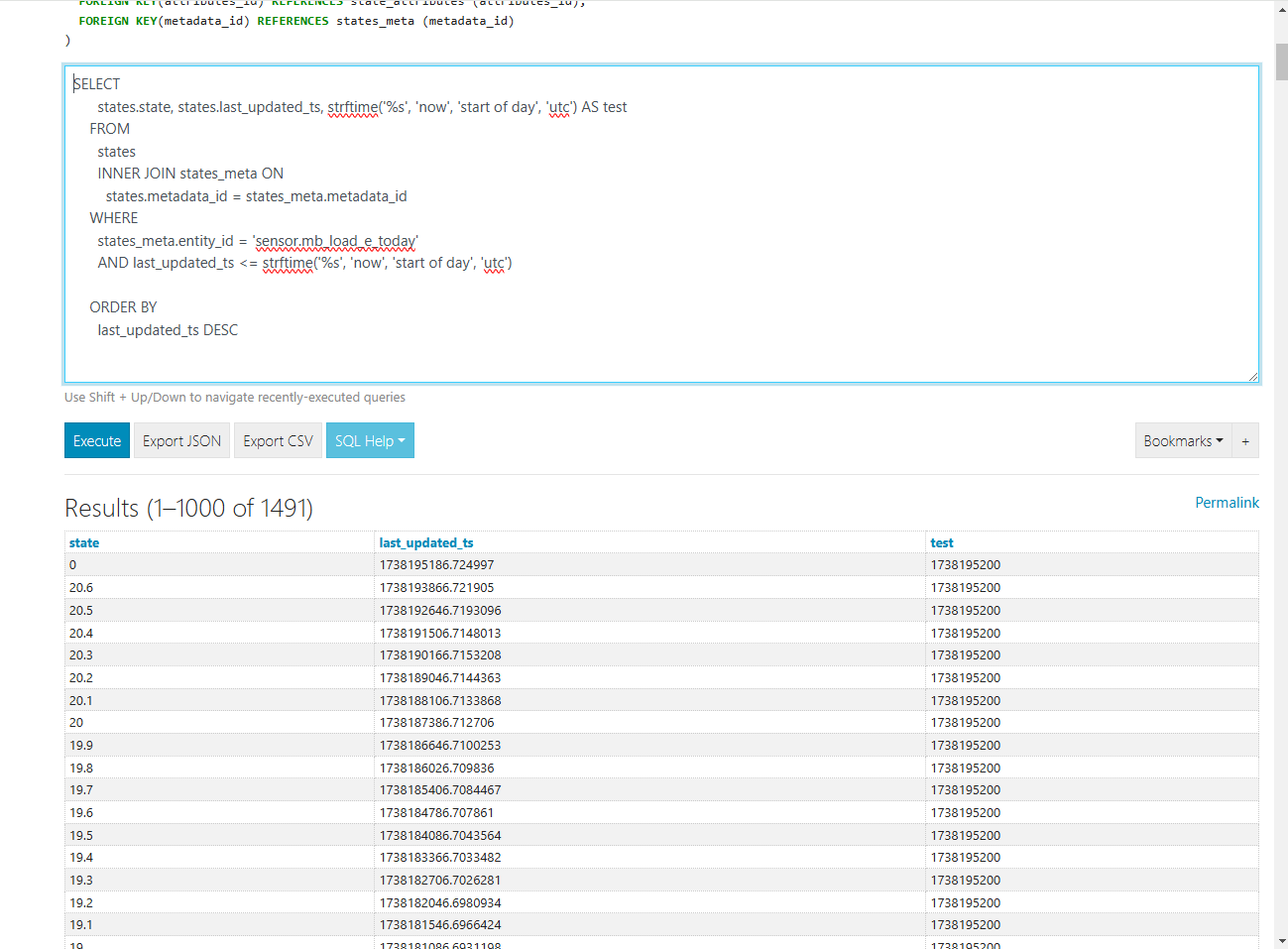Click the test value 1738195200 in first row
This screenshot has width=1288, height=949.
point(964,564)
